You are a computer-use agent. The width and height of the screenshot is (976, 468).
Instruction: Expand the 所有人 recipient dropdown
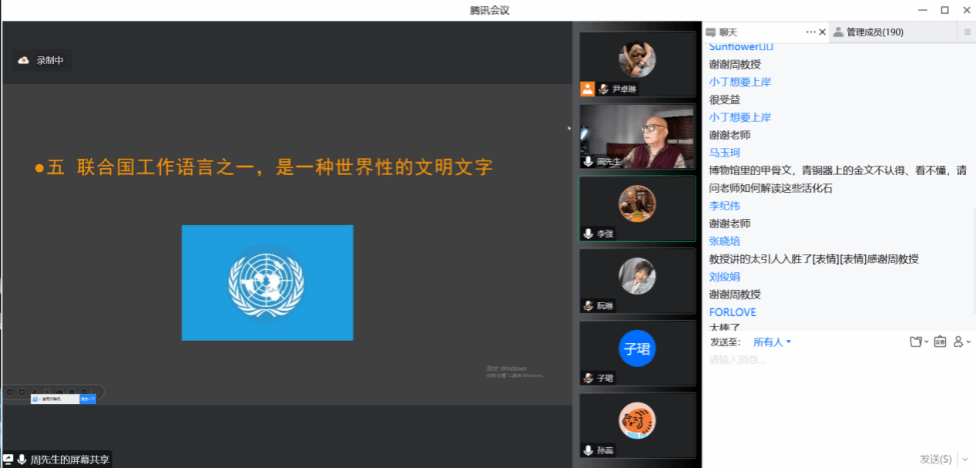(x=772, y=342)
